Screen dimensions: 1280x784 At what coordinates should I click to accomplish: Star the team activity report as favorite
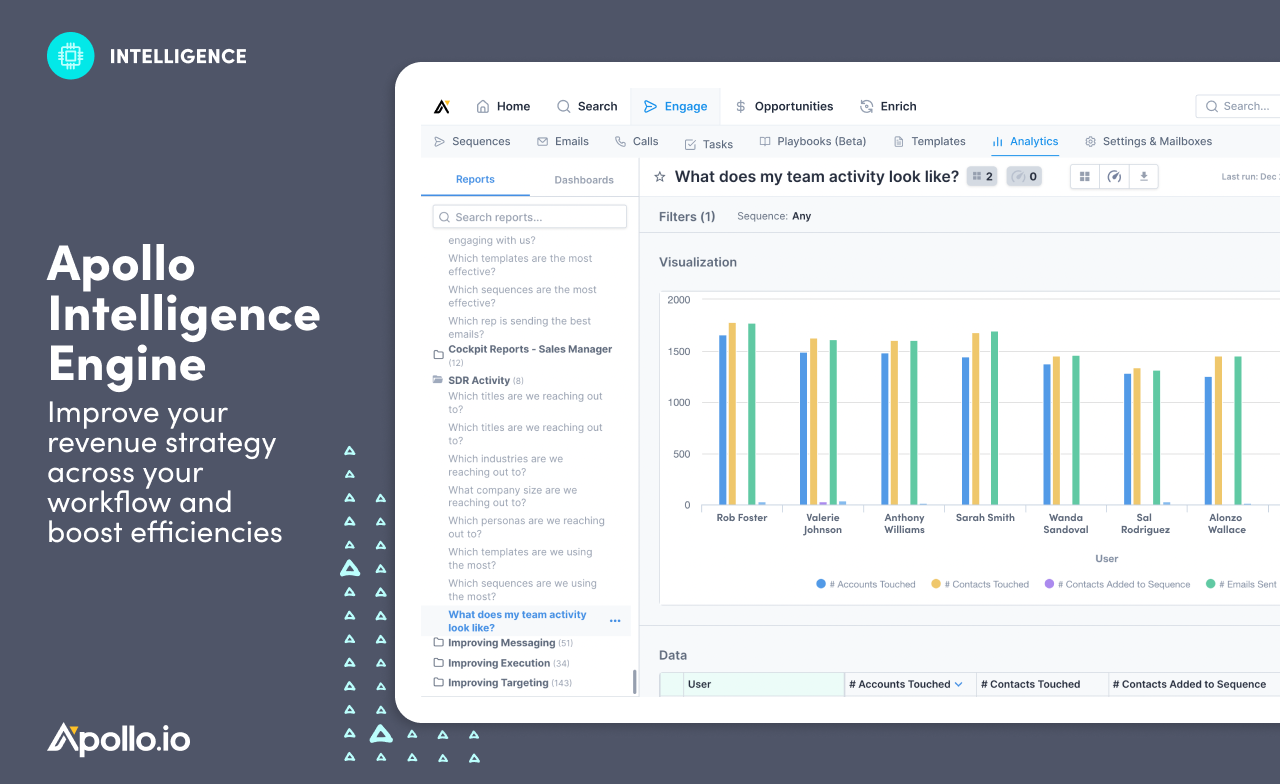pyautogui.click(x=660, y=177)
